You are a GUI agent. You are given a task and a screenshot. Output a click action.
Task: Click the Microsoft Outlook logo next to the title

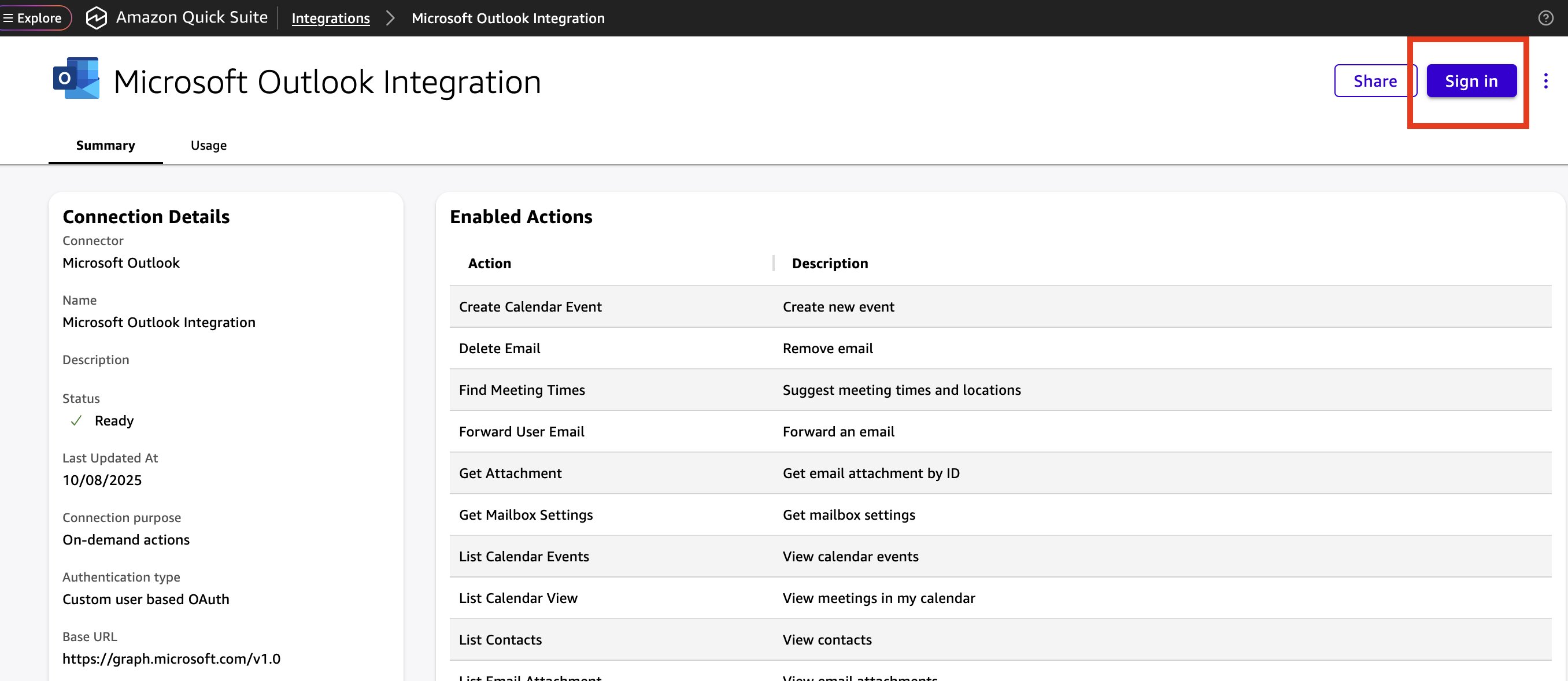pos(75,78)
